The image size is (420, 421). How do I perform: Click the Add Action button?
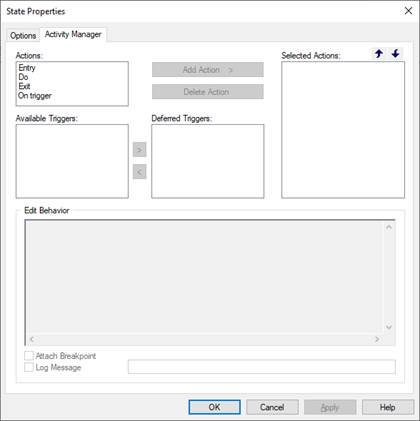click(208, 70)
